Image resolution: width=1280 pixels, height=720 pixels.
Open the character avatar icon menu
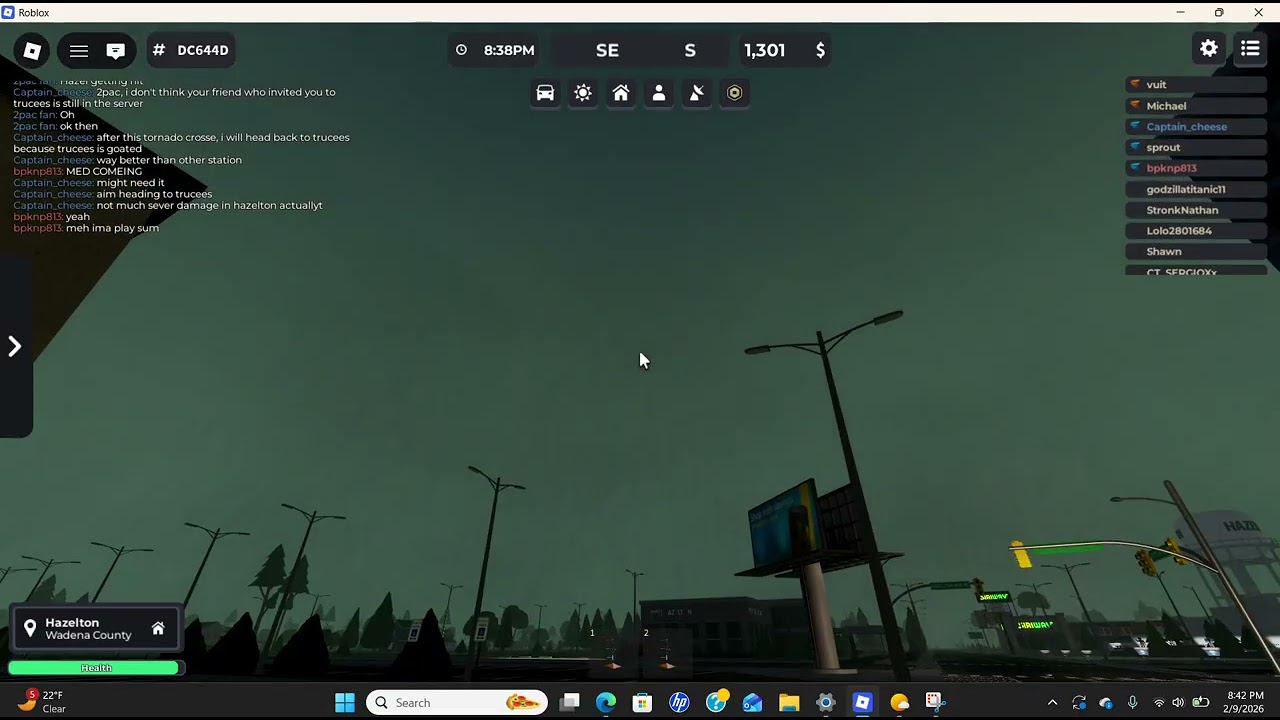[659, 93]
